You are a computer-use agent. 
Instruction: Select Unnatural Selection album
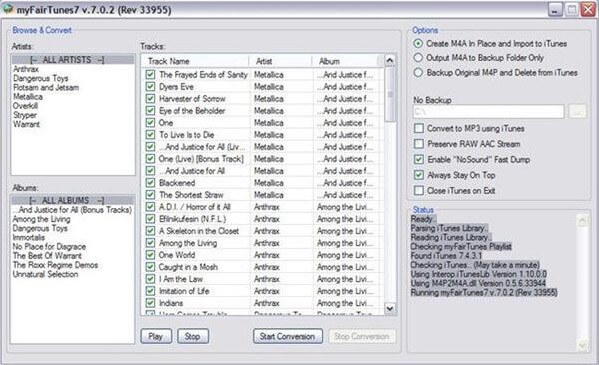(x=73, y=274)
